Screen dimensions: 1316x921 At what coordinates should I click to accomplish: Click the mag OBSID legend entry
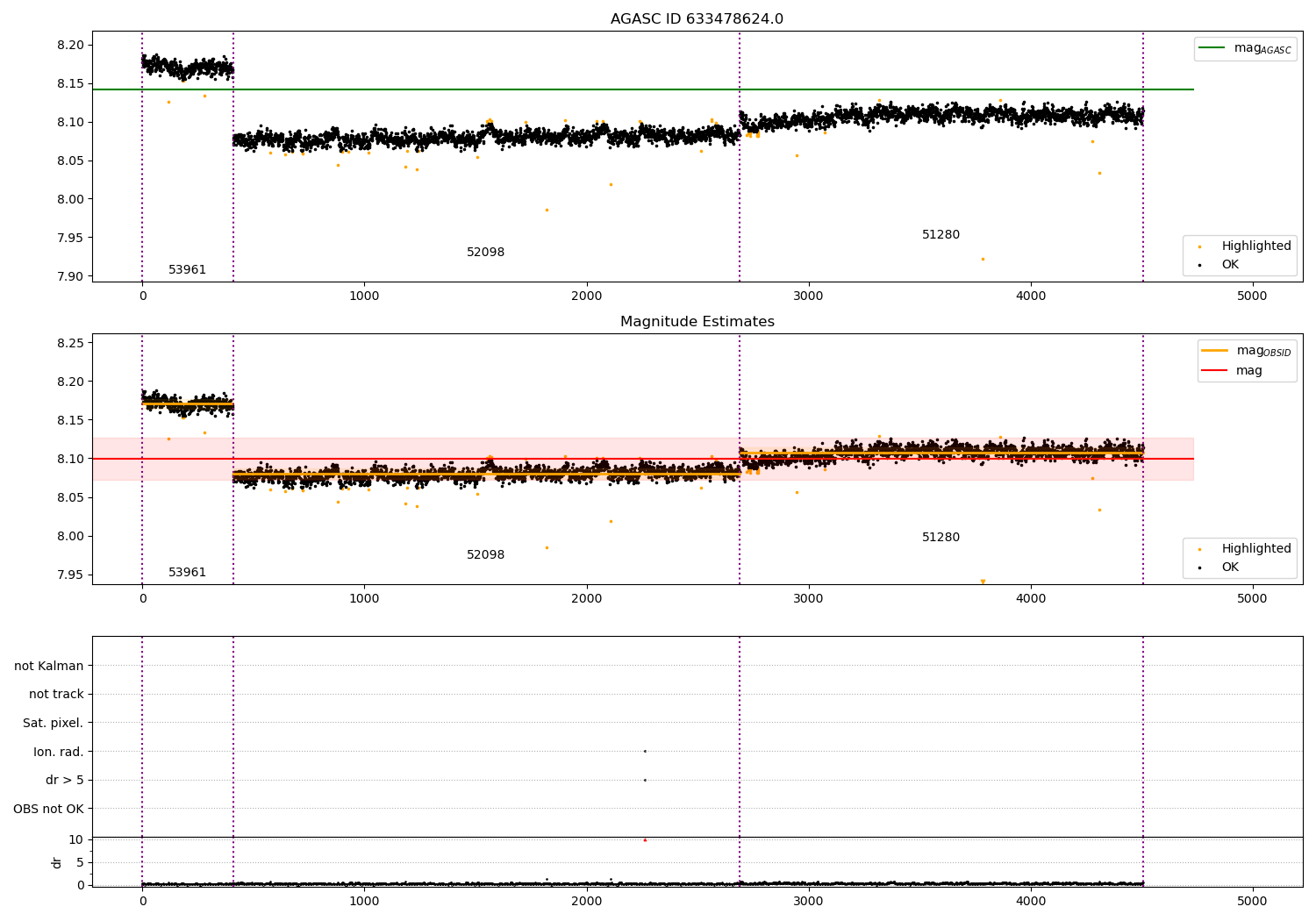(1247, 351)
